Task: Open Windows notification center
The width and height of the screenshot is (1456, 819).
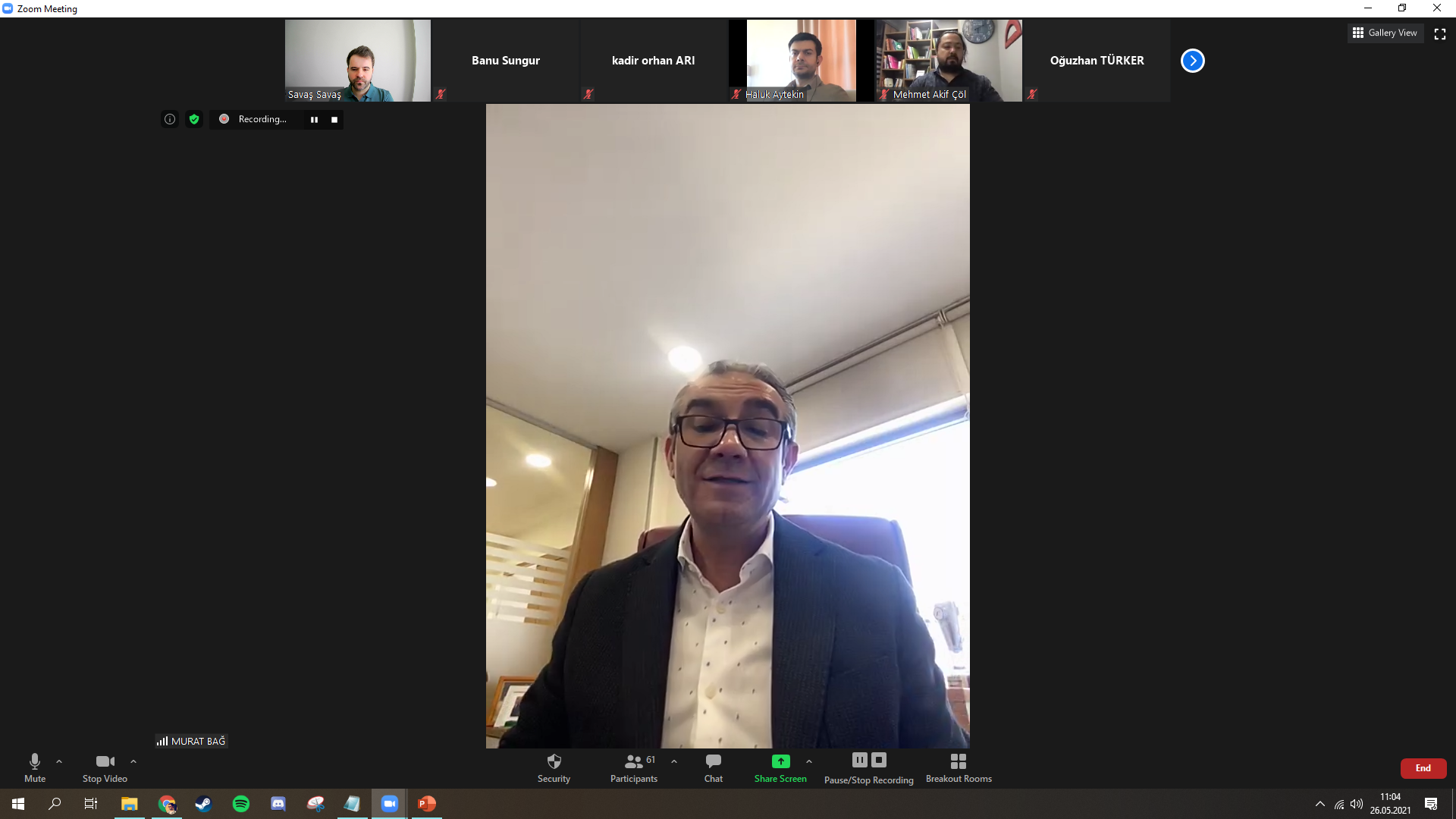Action: [x=1431, y=804]
